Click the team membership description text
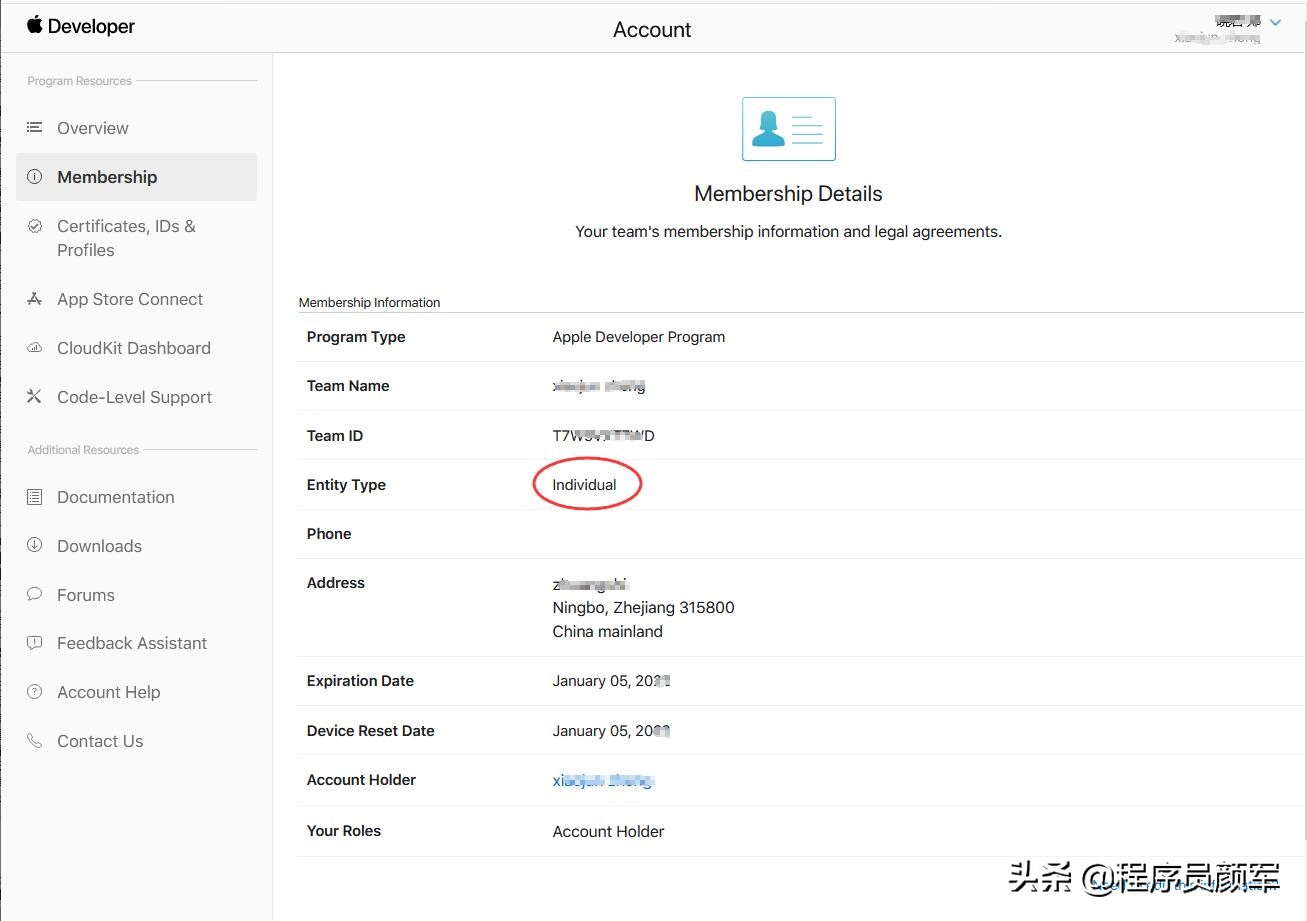1307x921 pixels. click(788, 232)
